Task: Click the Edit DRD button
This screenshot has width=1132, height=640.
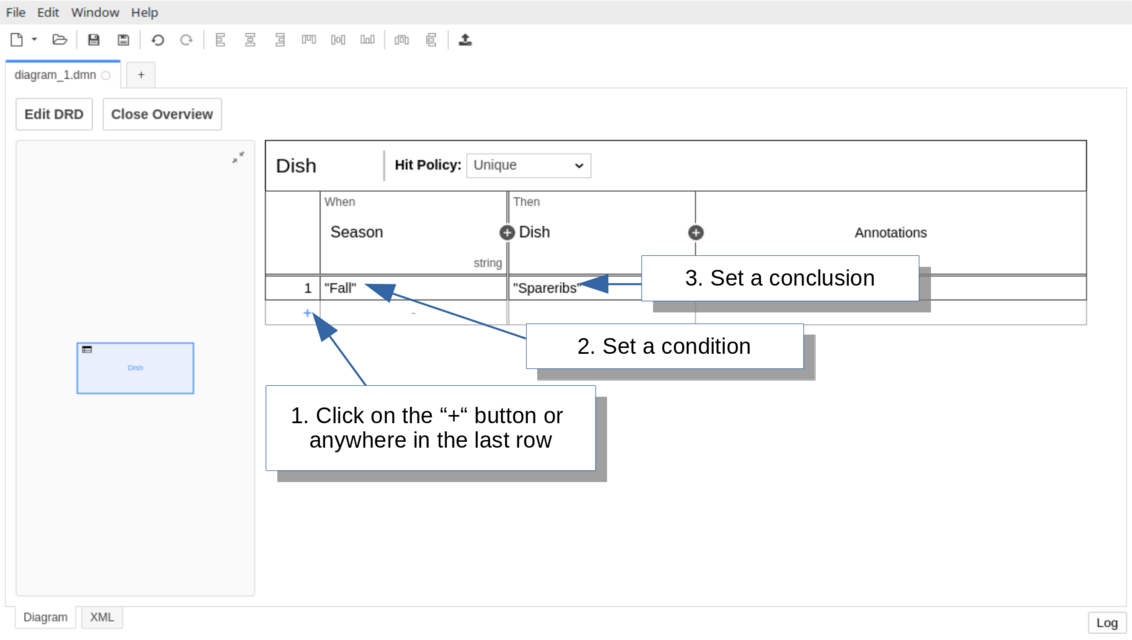Action: pos(54,114)
